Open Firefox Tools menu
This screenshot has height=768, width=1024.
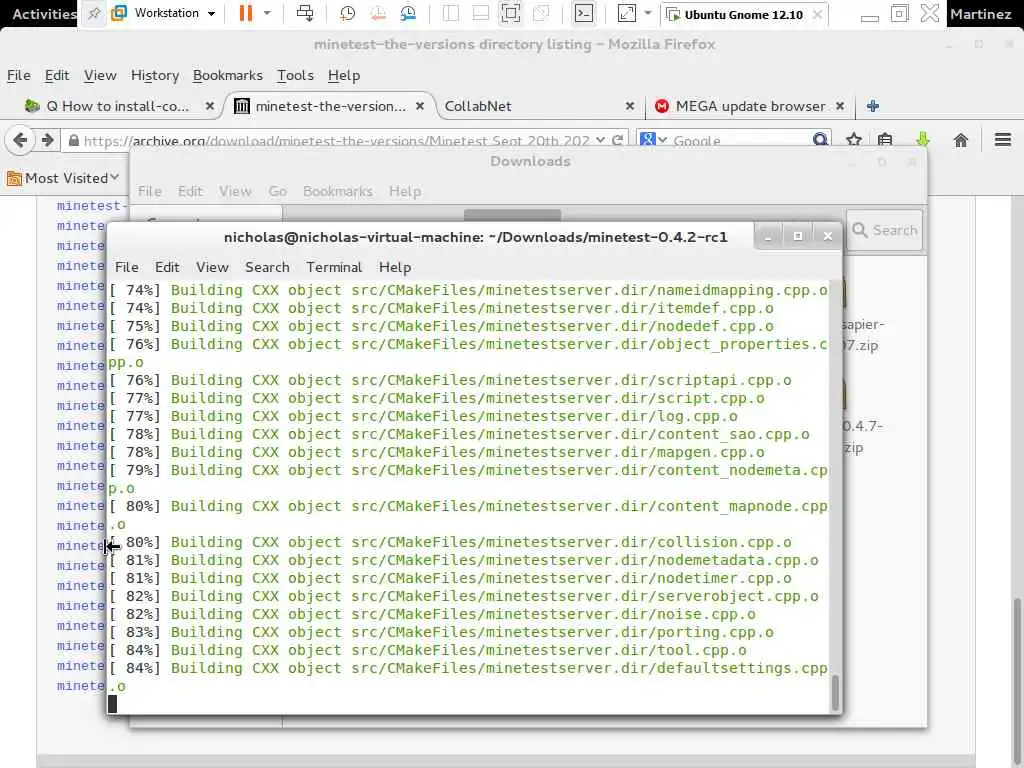(x=295, y=75)
